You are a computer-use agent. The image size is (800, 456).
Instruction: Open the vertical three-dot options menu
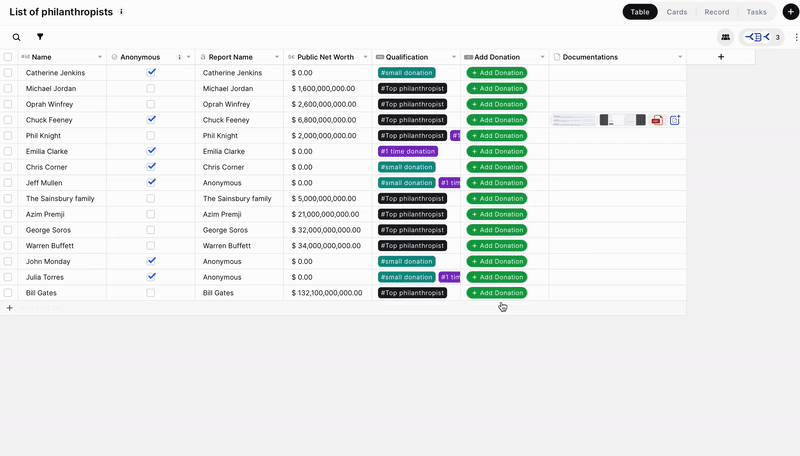tap(796, 37)
